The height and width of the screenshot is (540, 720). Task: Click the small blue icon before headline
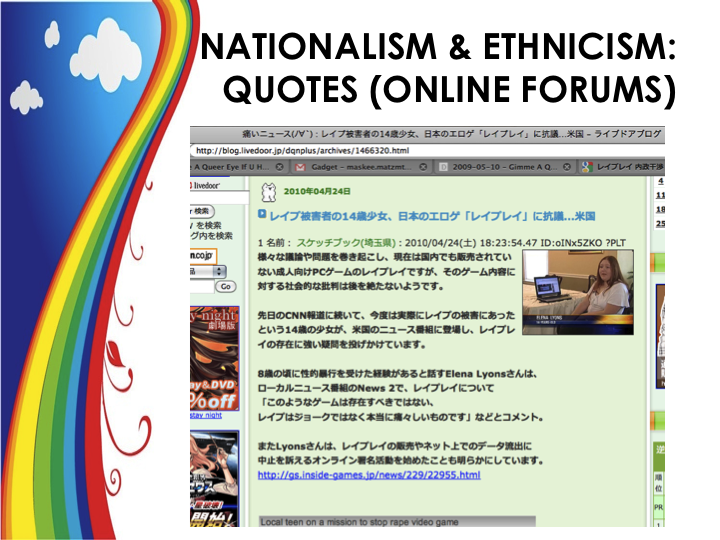[x=262, y=214]
